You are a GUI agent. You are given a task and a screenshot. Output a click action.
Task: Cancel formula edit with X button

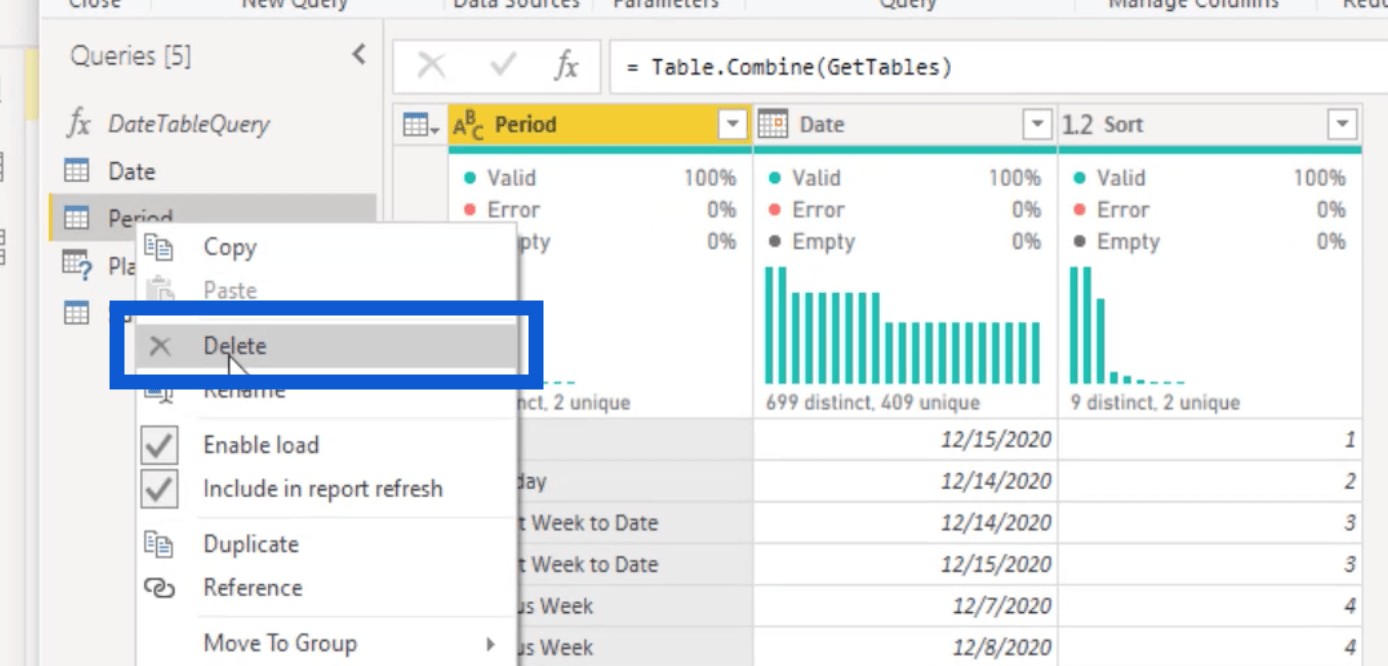(431, 66)
